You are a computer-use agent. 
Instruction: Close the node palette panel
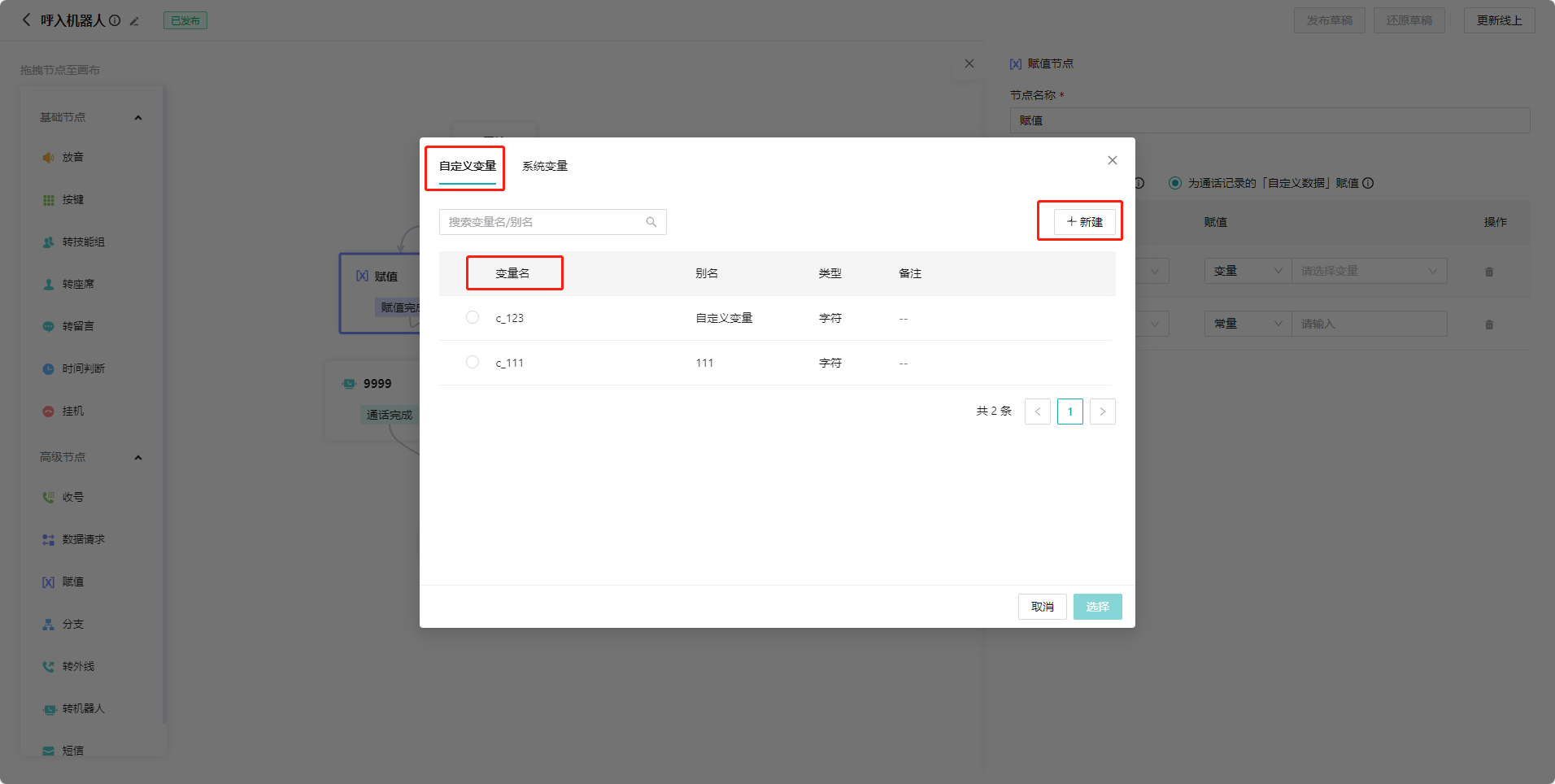click(969, 63)
